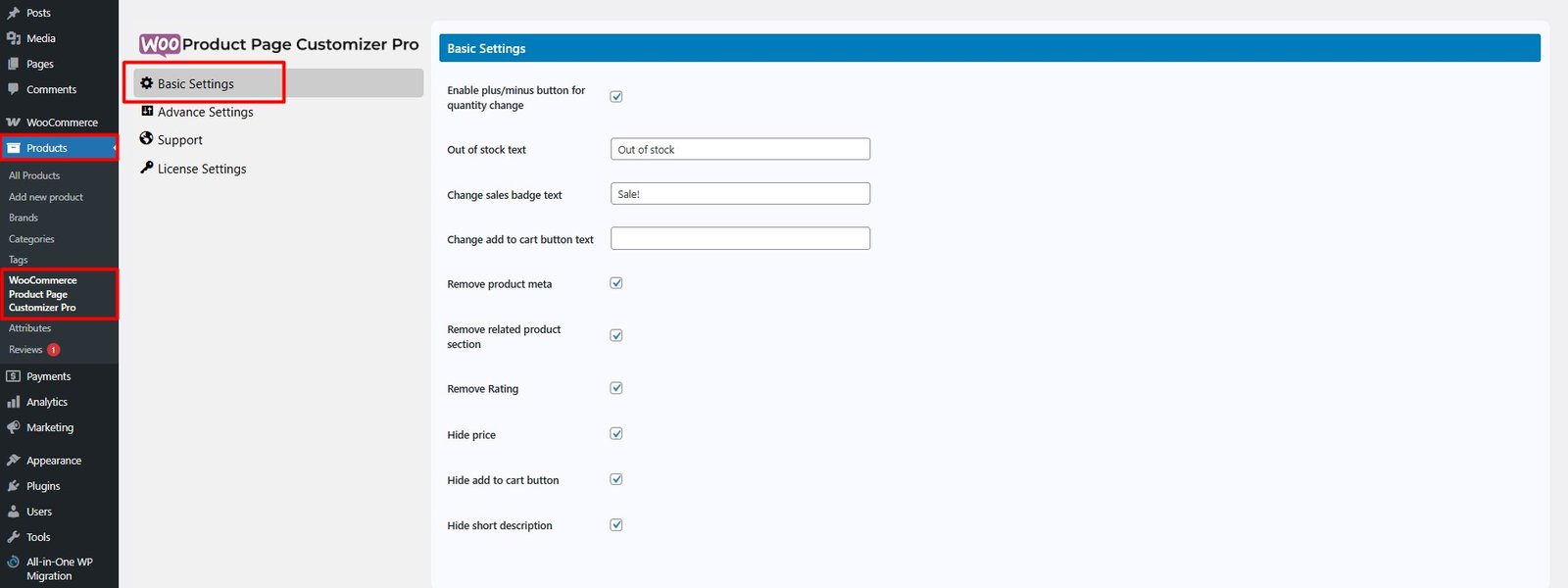Click the Appearance paintbrush icon
Screen dimensions: 1568x588
13,461
